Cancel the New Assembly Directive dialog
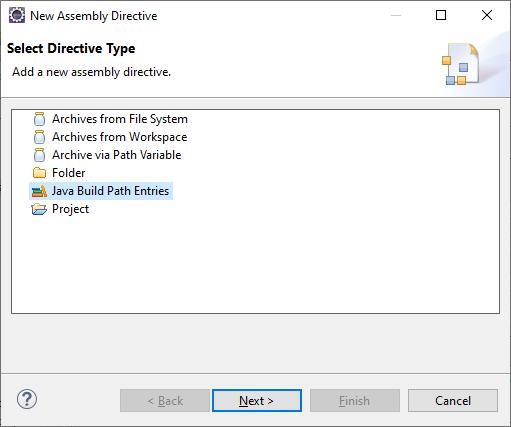Screen dimensions: 511x427 tap(453, 401)
